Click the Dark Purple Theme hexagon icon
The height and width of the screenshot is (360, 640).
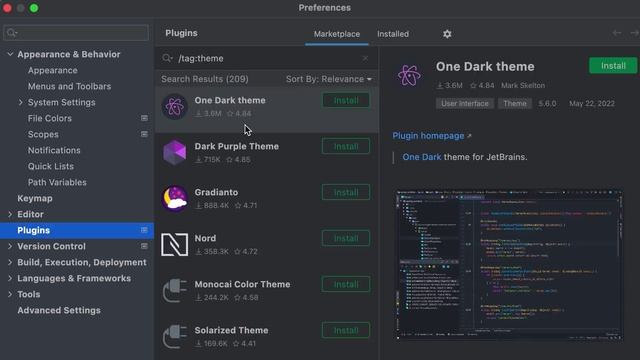point(175,153)
